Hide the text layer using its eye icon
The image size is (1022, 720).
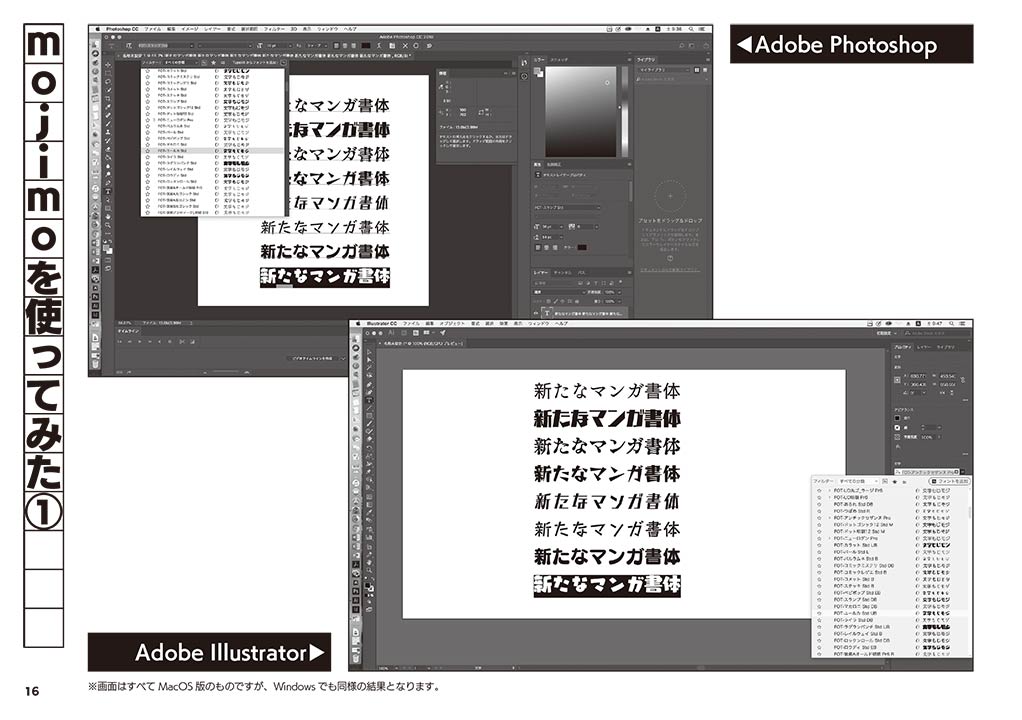(x=536, y=313)
